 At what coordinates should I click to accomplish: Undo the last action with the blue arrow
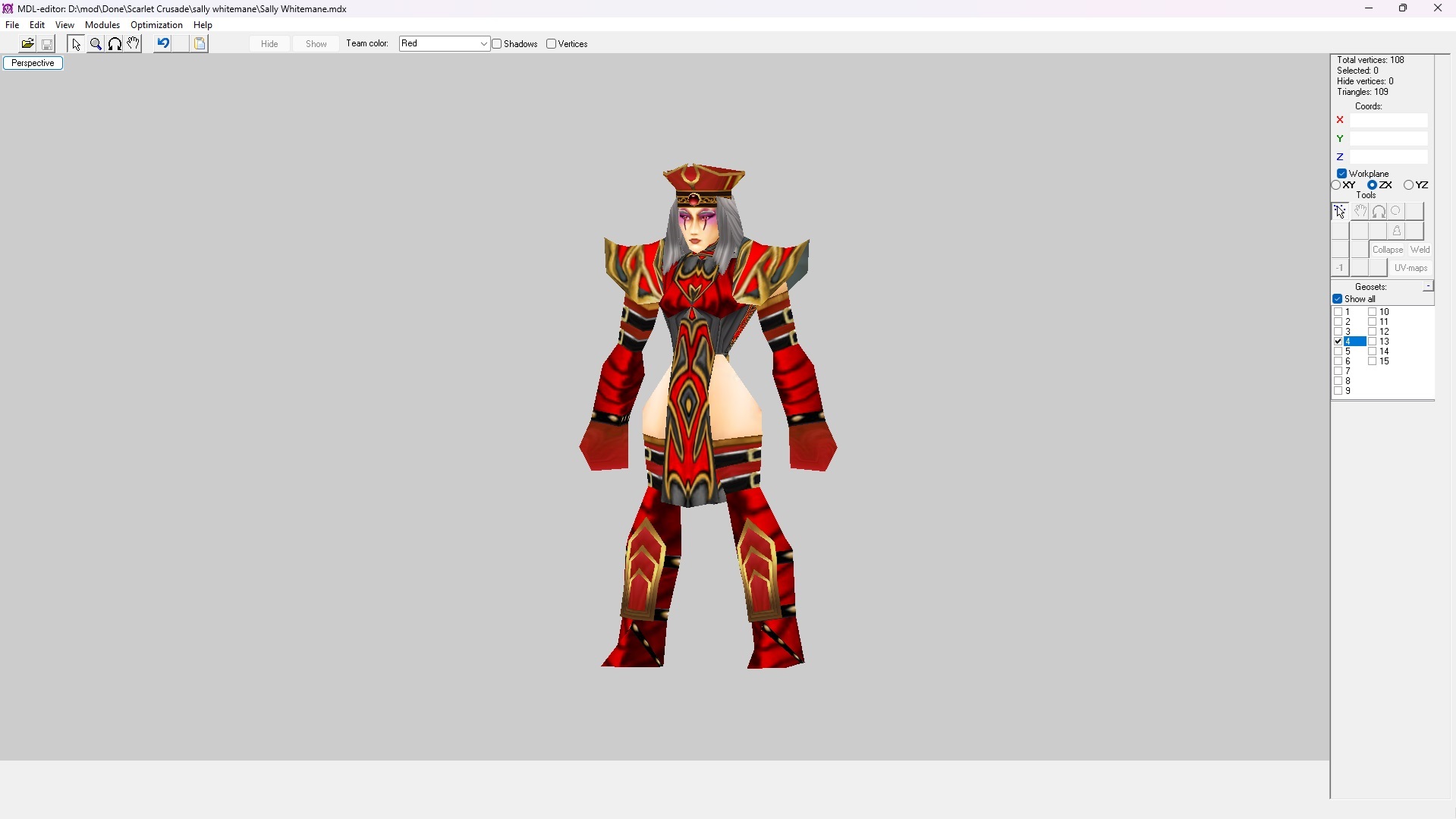(163, 44)
